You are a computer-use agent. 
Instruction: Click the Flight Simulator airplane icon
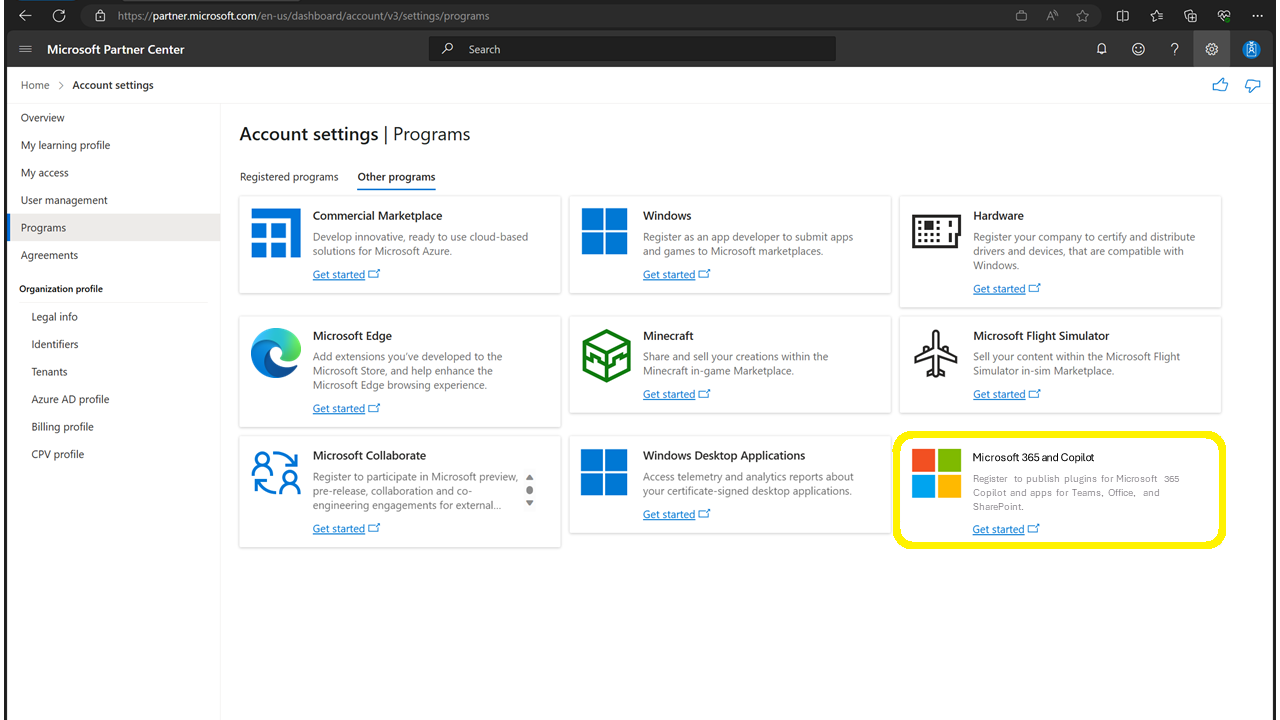[936, 353]
